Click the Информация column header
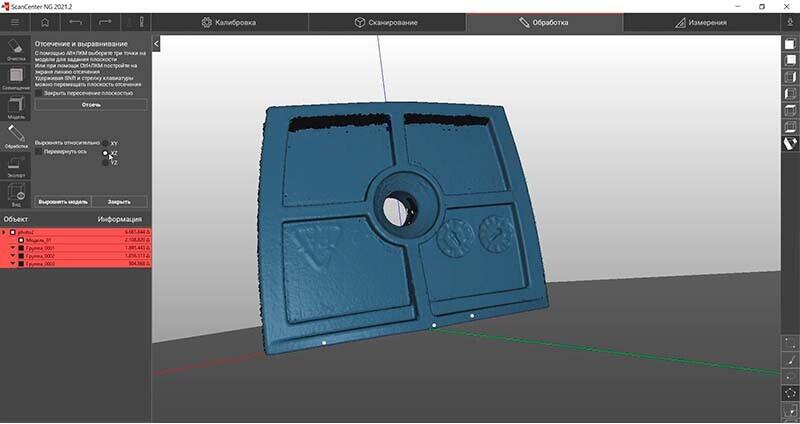Screen dimensions: 800x424 point(119,219)
